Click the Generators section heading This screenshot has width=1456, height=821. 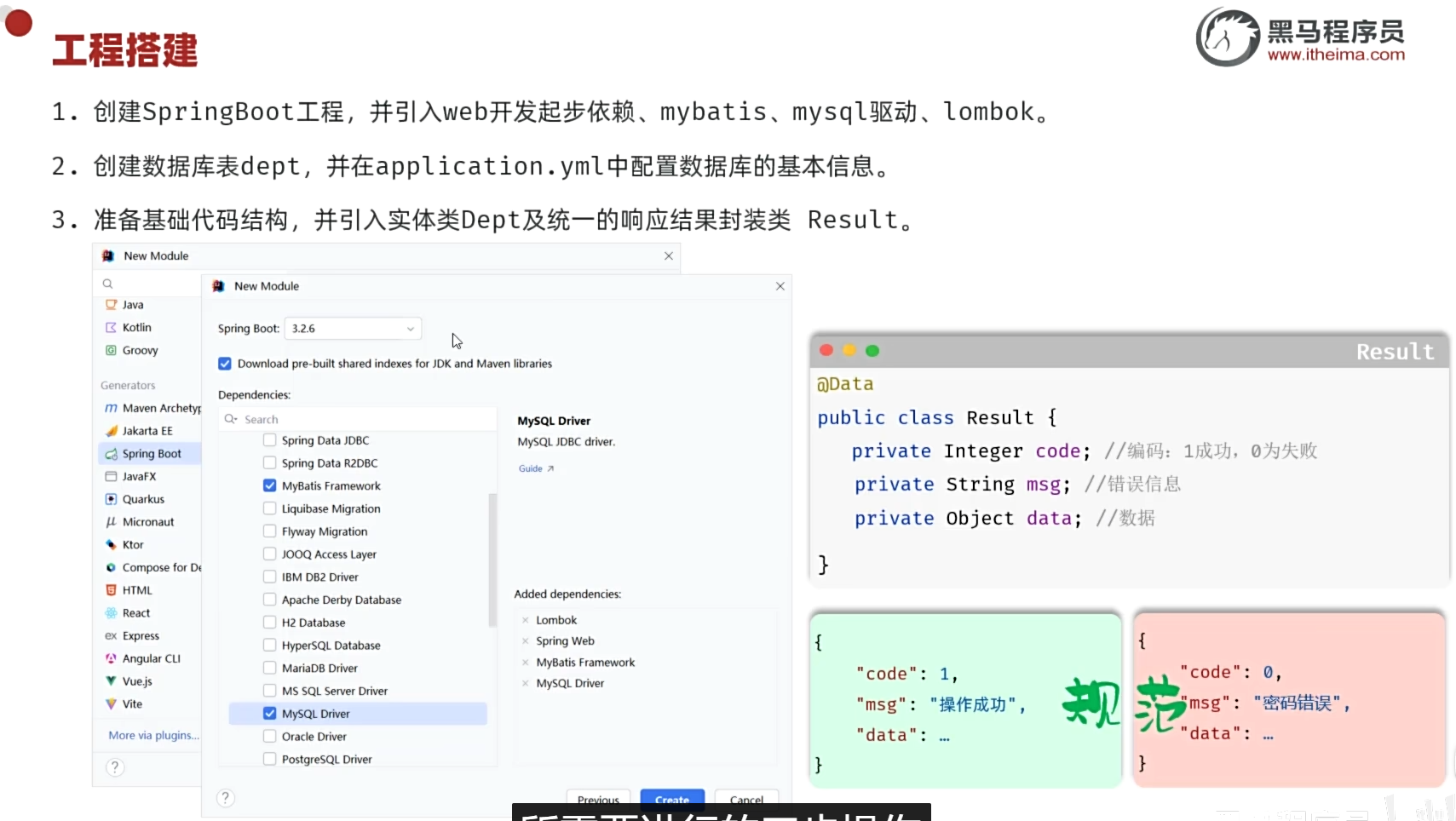point(128,386)
